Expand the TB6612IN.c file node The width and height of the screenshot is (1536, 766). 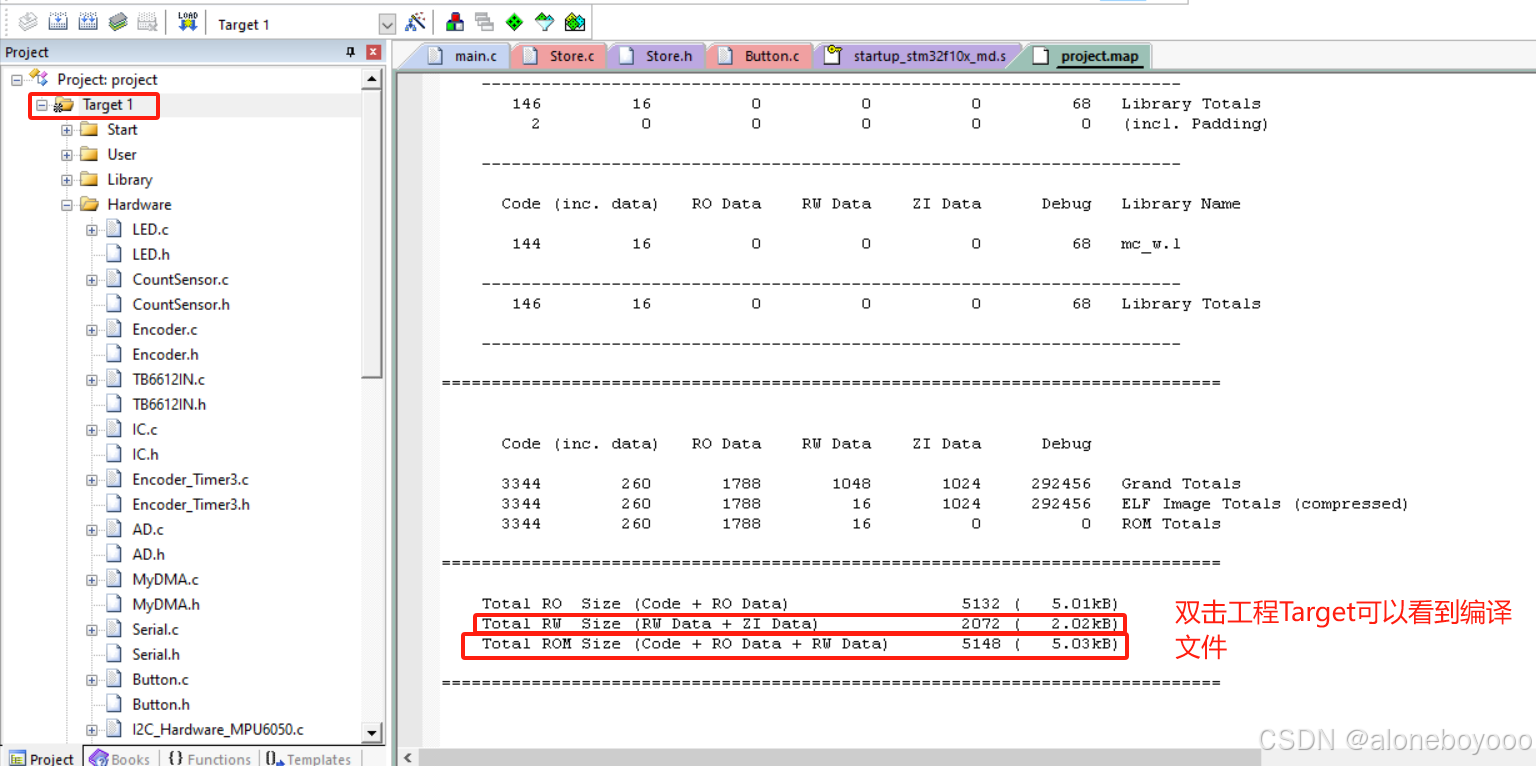91,379
